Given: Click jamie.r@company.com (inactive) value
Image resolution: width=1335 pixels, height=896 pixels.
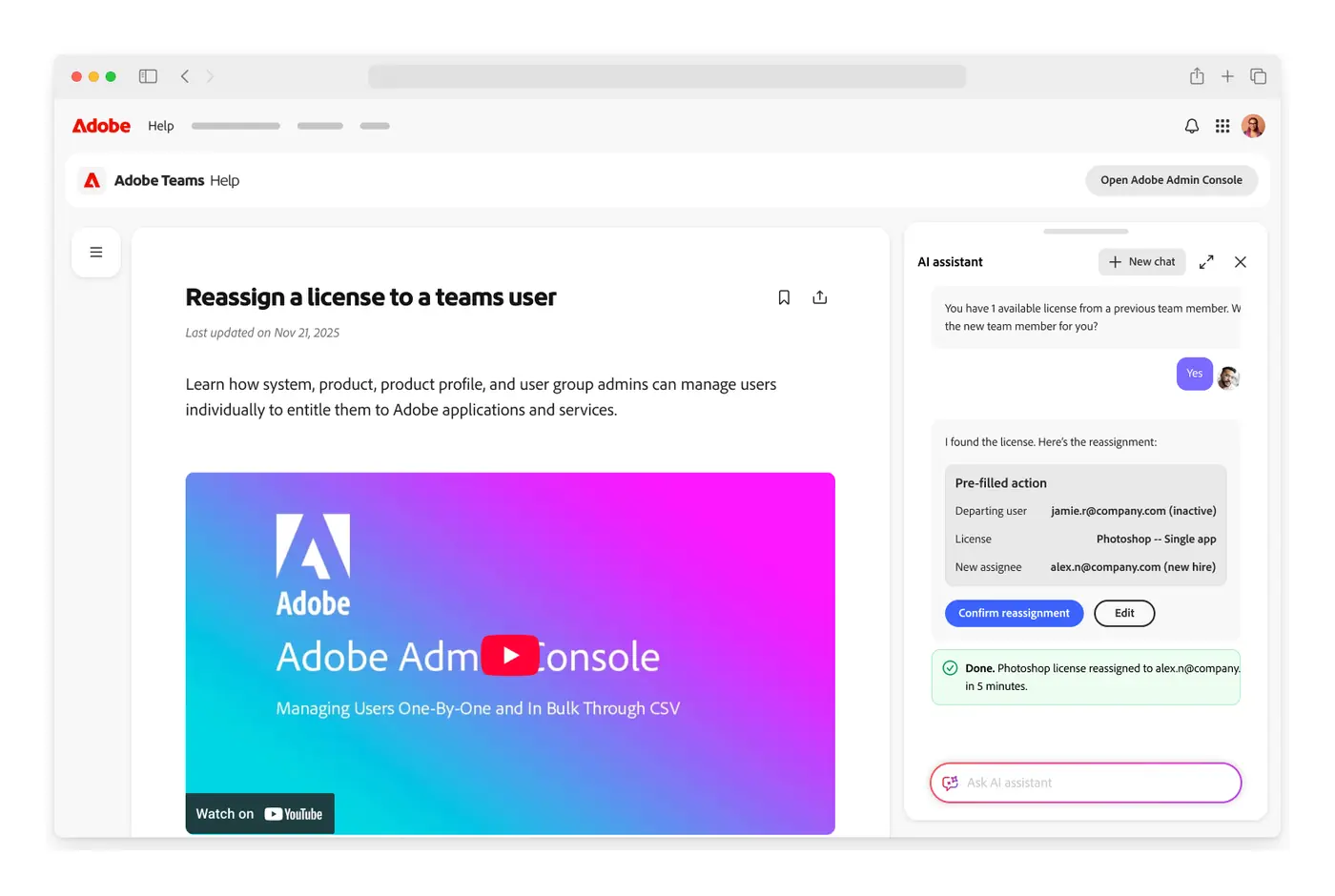Looking at the screenshot, I should 1134,511.
